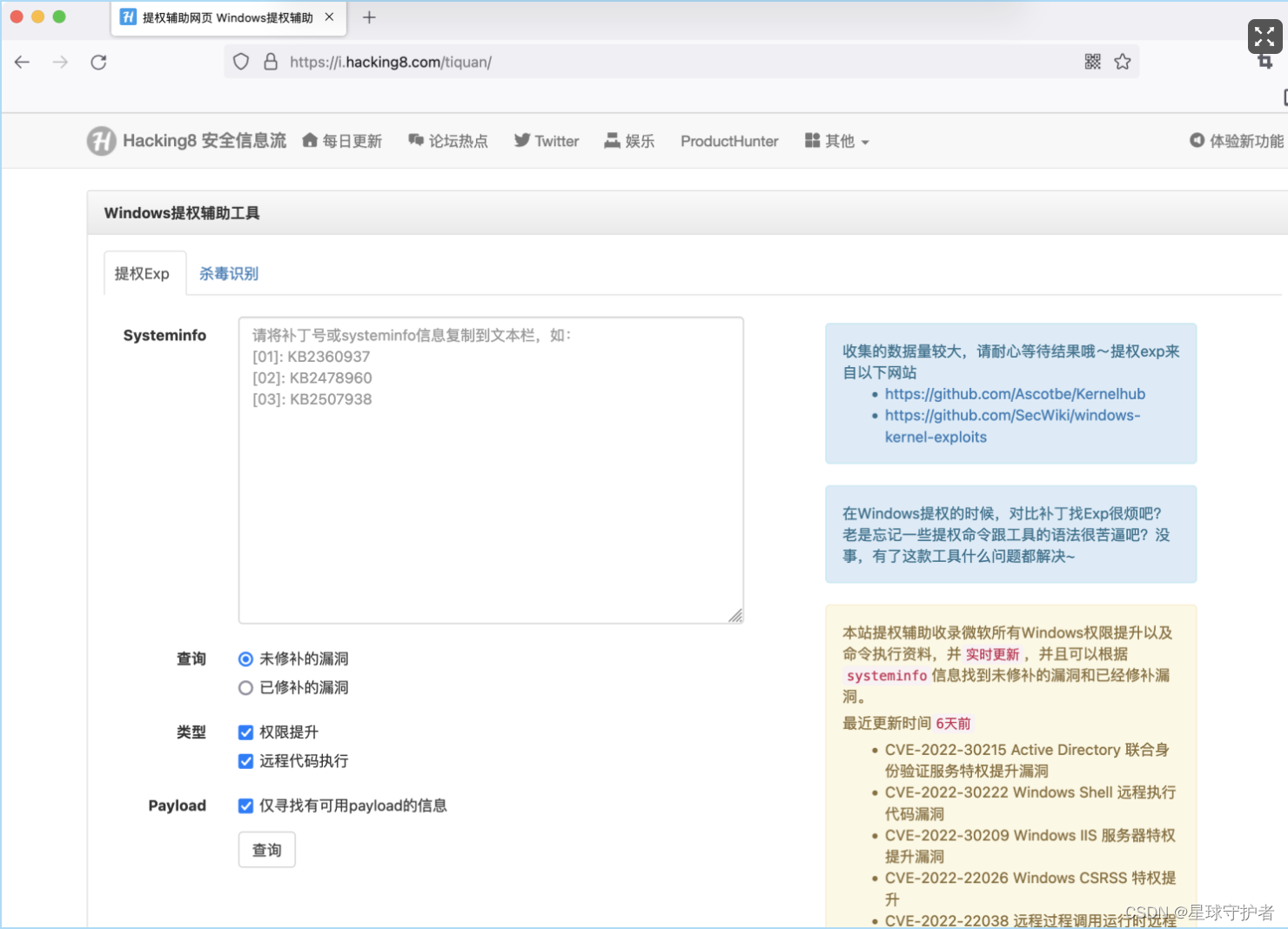Select 已修补的漏洞 radio option
1288x929 pixels.
coord(245,688)
